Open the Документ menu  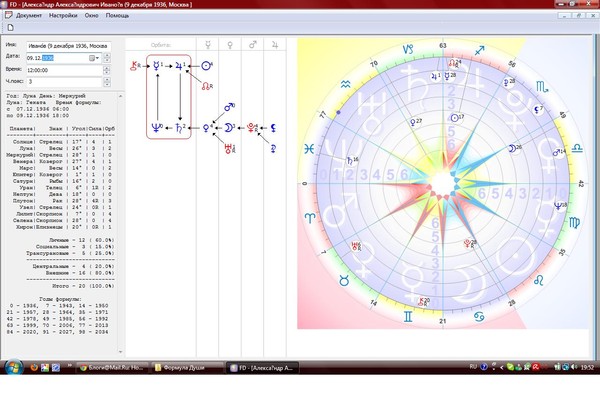pyautogui.click(x=28, y=16)
